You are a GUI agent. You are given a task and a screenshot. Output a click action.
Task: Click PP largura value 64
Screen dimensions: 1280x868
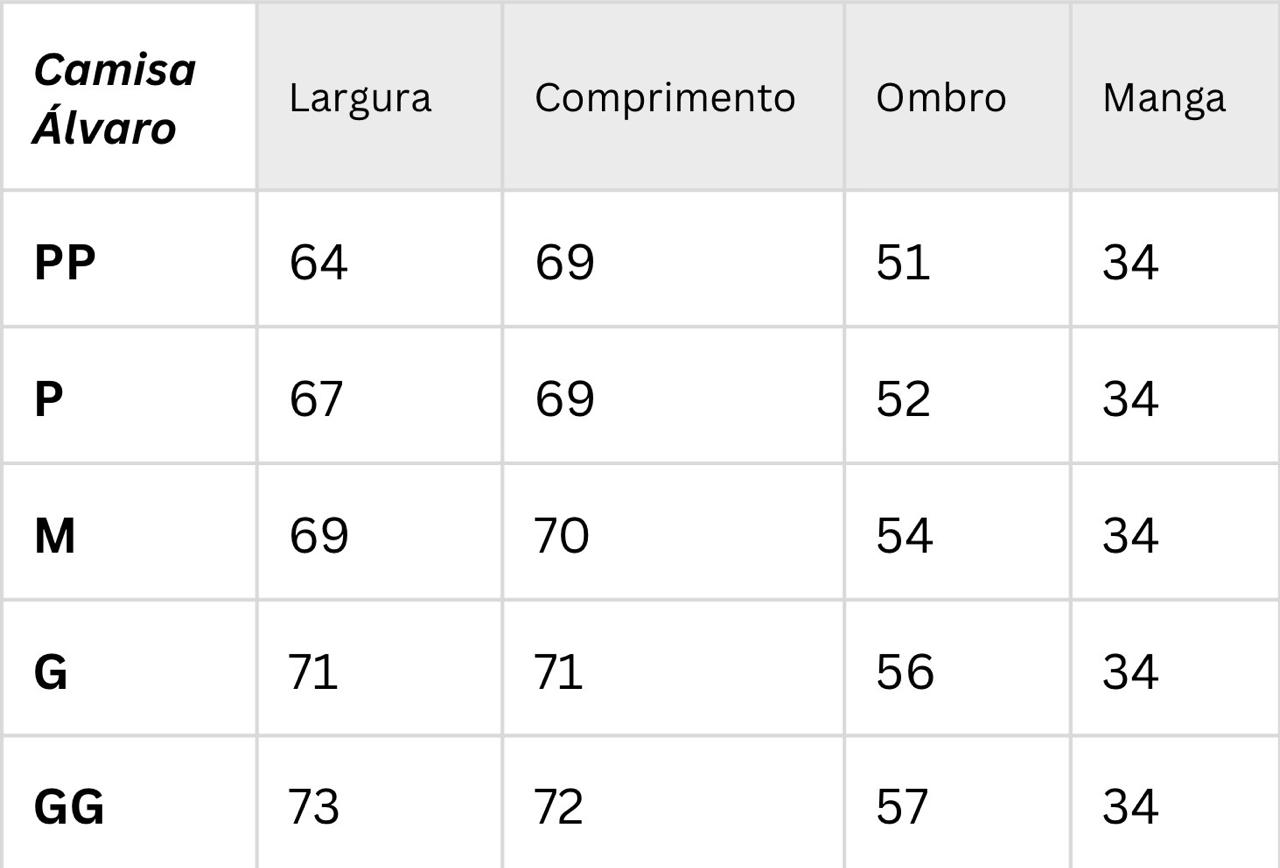pyautogui.click(x=318, y=263)
